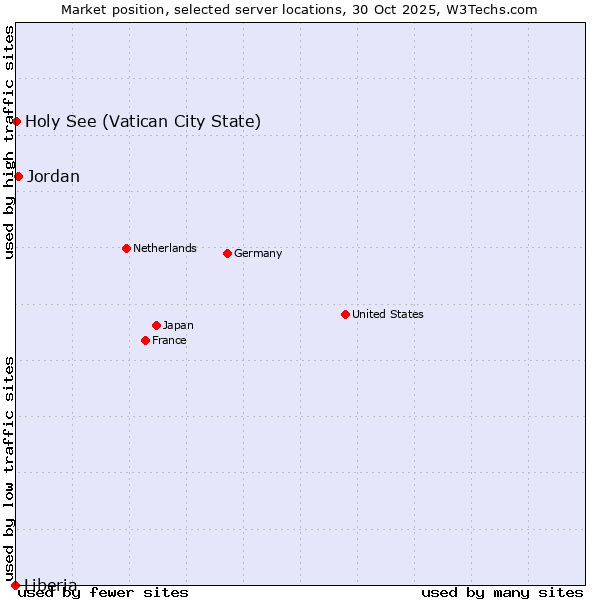Select the "Netherlands" label text

point(164,248)
